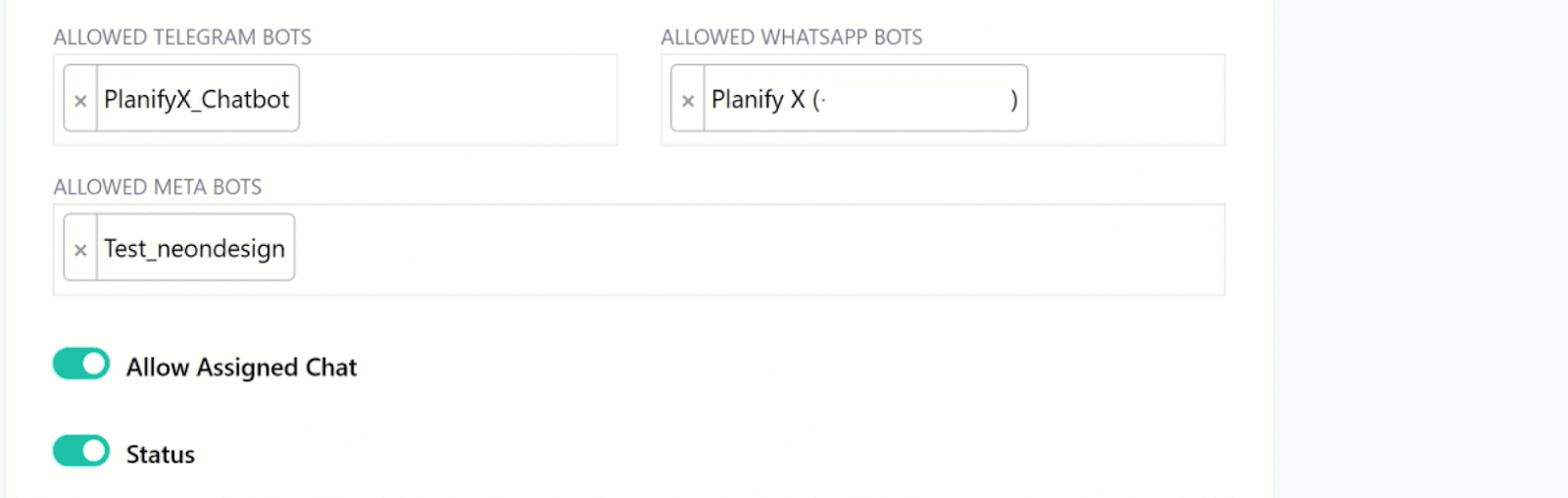
Task: Select the Planify X tag text
Action: (x=764, y=100)
